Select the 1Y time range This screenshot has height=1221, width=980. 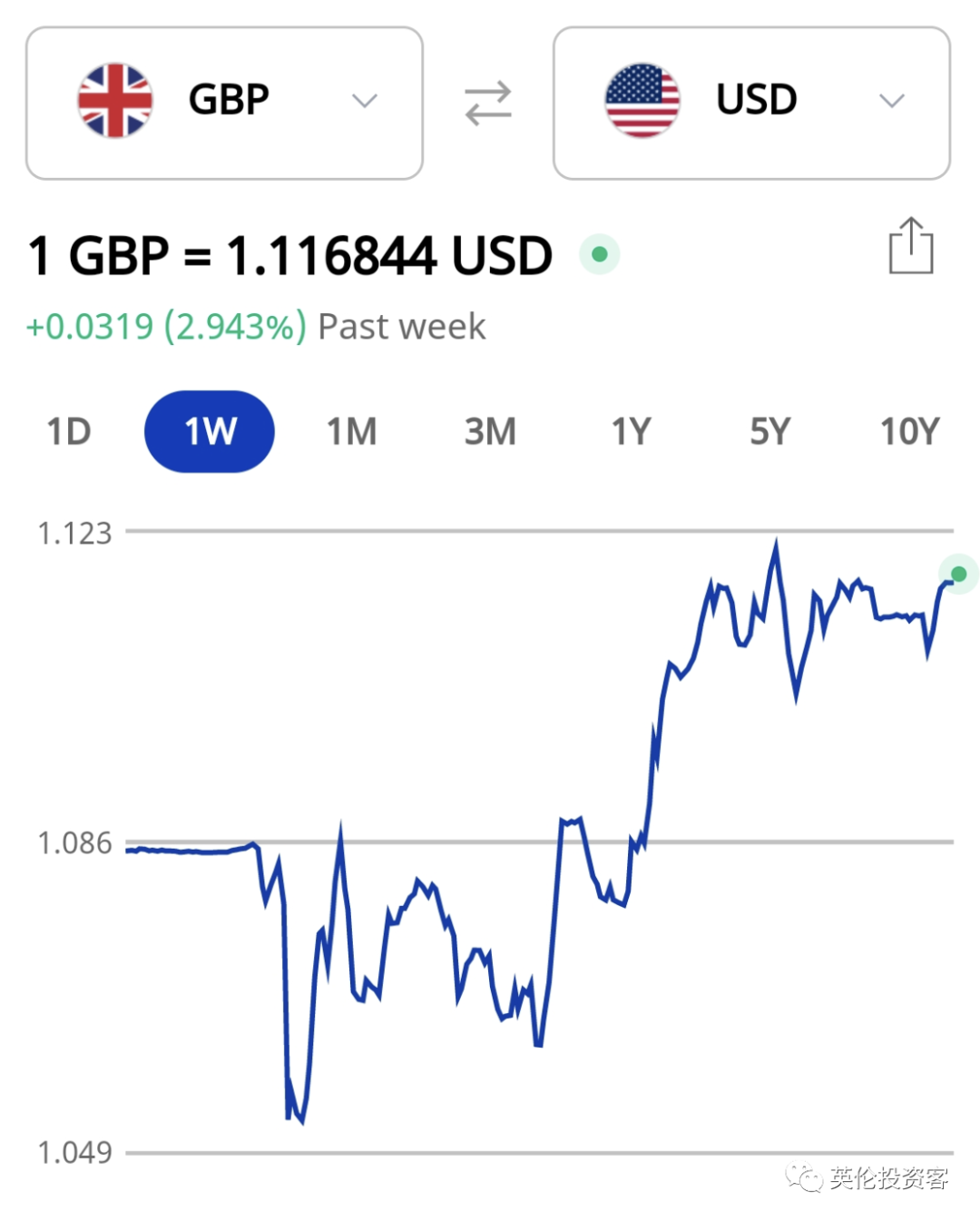(631, 431)
